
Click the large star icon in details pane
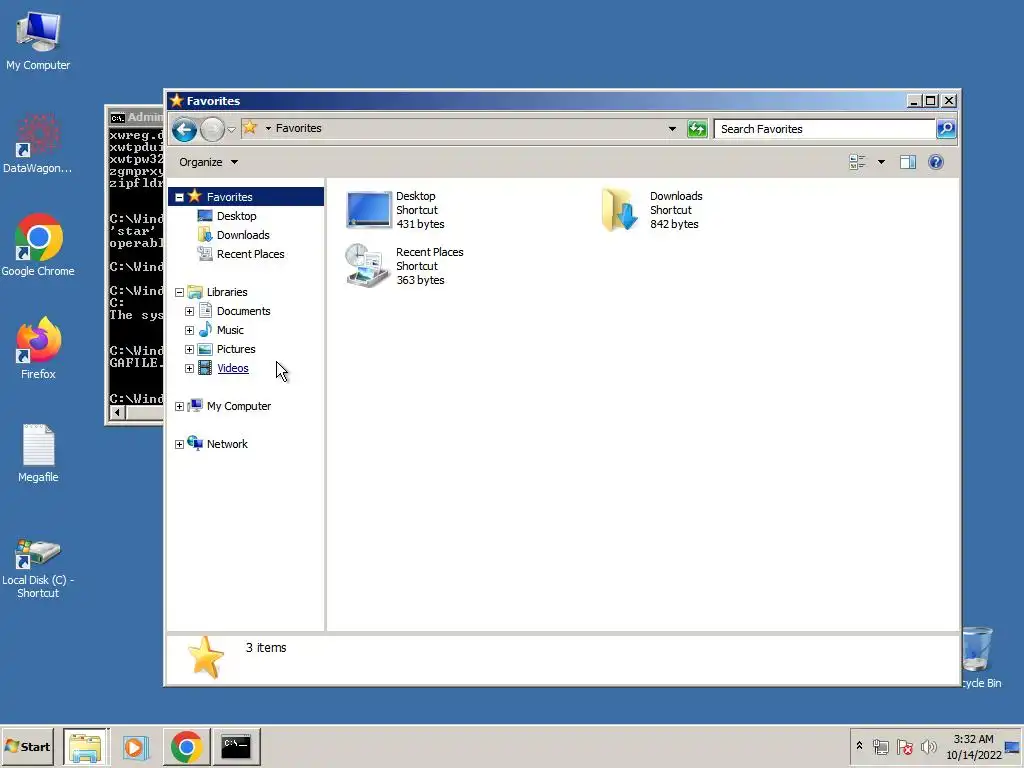pos(206,657)
